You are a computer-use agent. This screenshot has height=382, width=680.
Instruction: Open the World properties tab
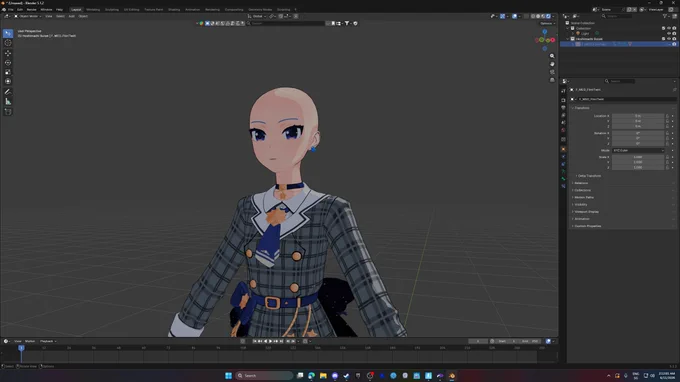point(563,130)
